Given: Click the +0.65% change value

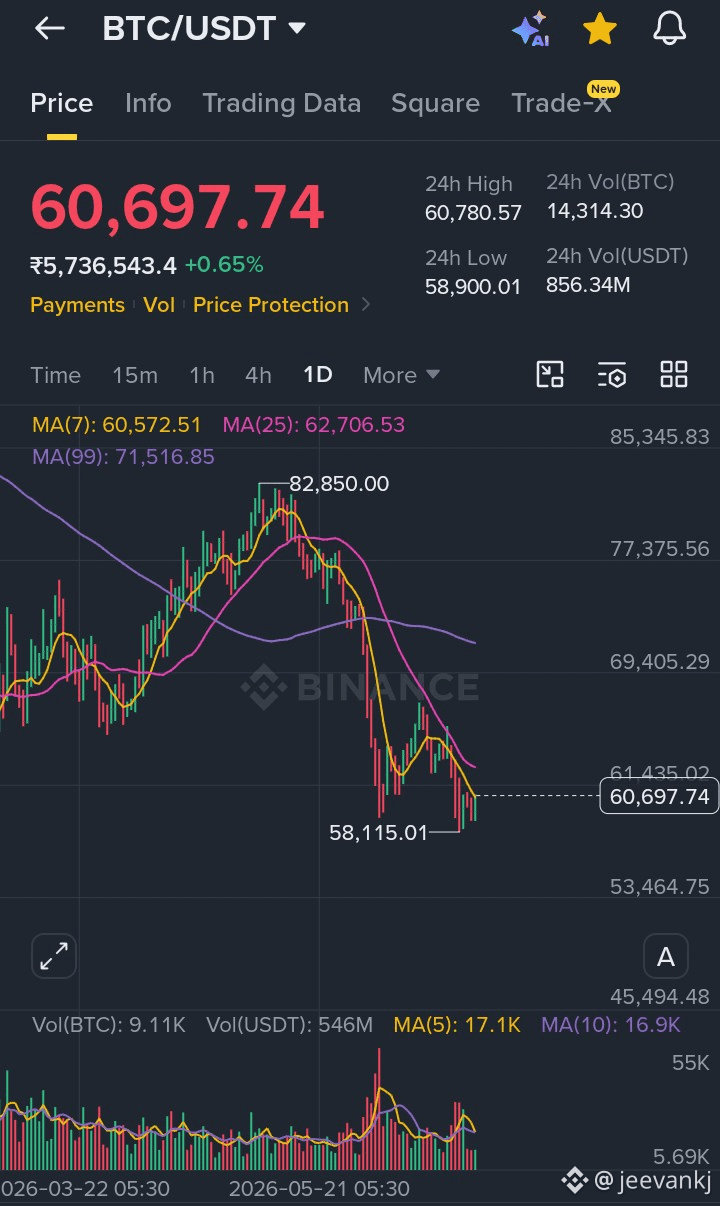Looking at the screenshot, I should 224,265.
